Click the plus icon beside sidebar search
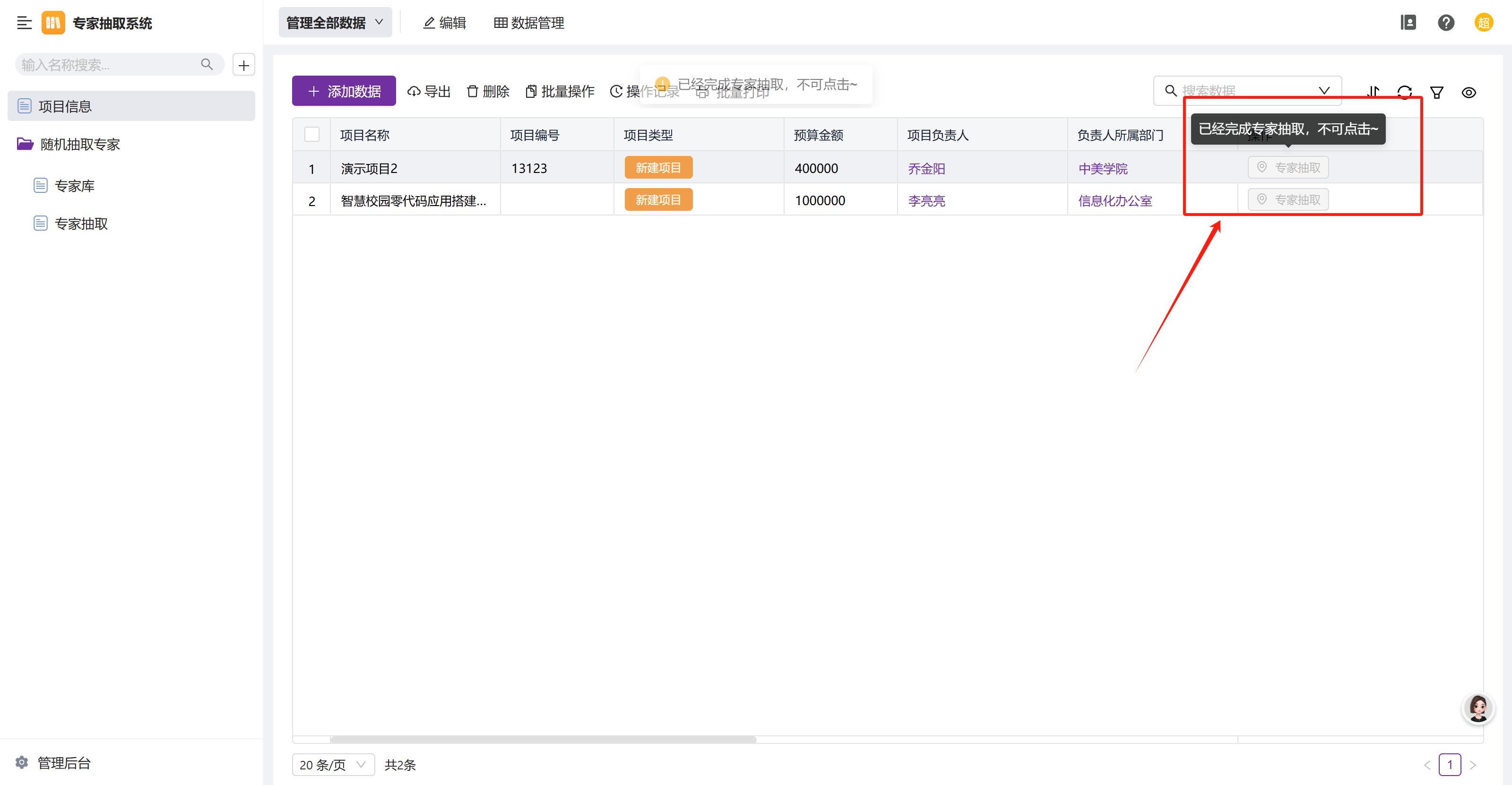Image resolution: width=1512 pixels, height=785 pixels. point(243,65)
